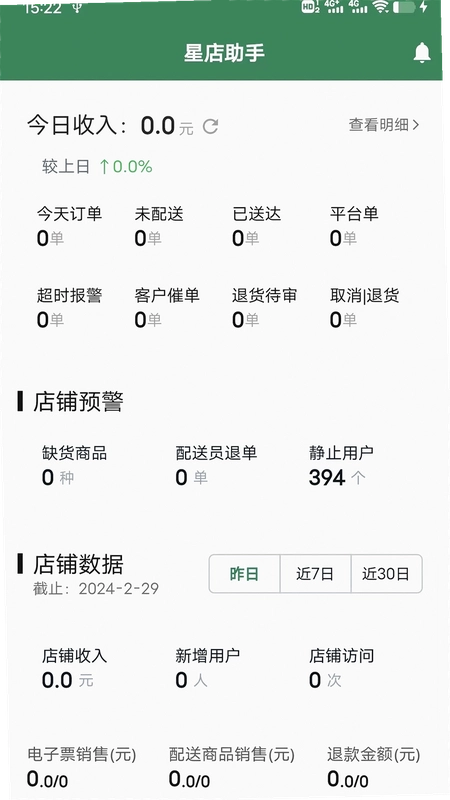The width and height of the screenshot is (450, 800).
Task: Switch to the 近30日 tab
Action: pyautogui.click(x=386, y=574)
